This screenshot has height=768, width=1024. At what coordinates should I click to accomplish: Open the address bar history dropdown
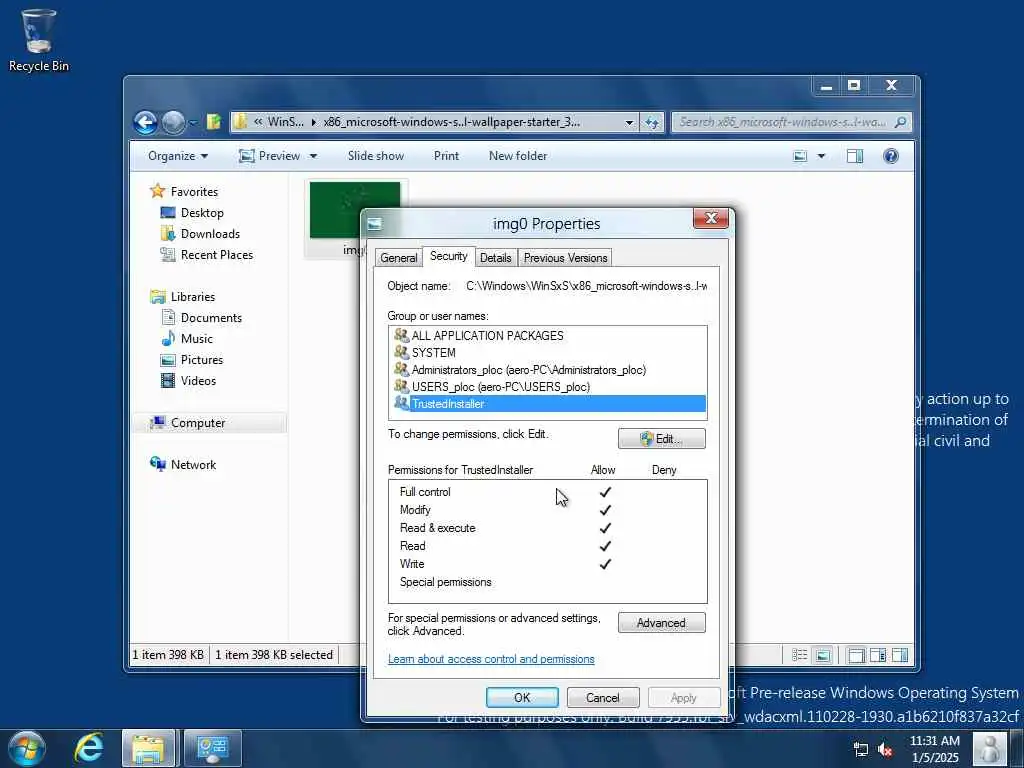[x=629, y=122]
